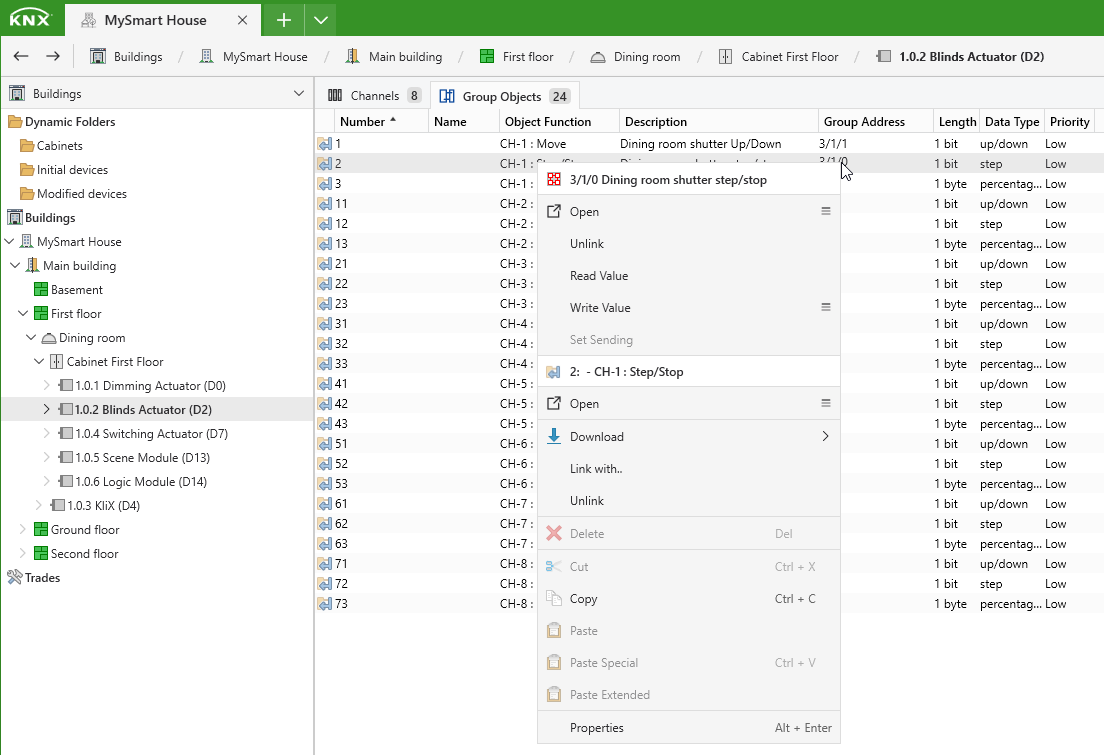Collapse the Main building tree node
Image resolution: width=1104 pixels, height=755 pixels.
click(x=15, y=266)
